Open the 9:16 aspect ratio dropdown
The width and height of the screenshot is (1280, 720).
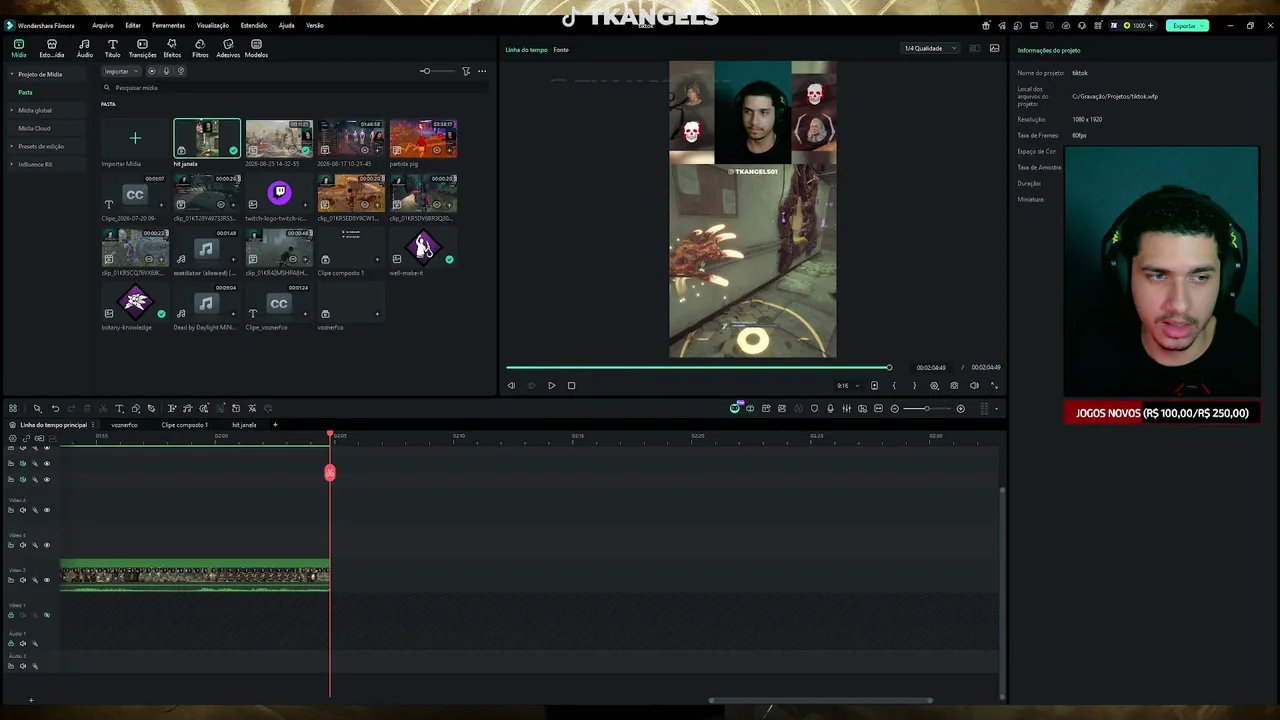[846, 385]
